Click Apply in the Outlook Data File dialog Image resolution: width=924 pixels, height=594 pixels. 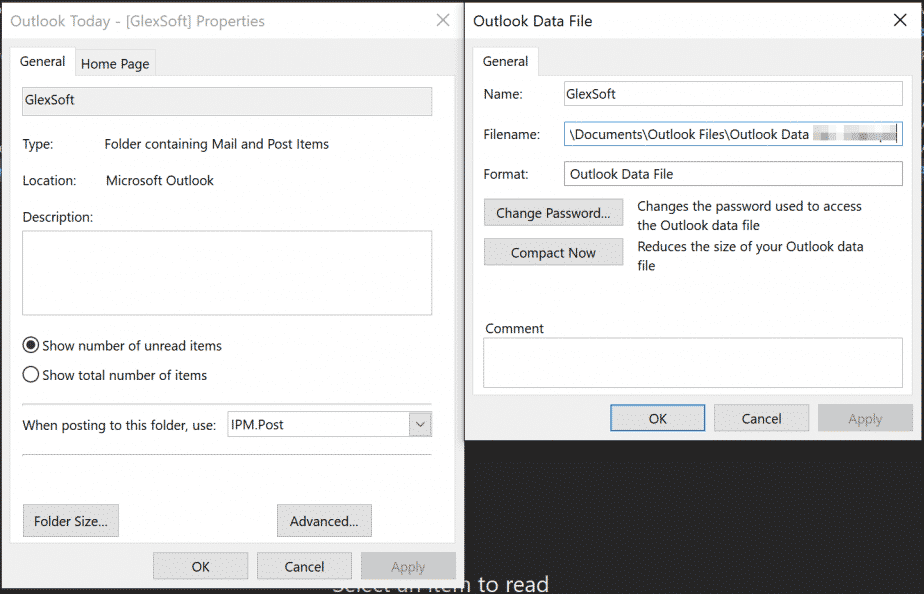coord(864,418)
